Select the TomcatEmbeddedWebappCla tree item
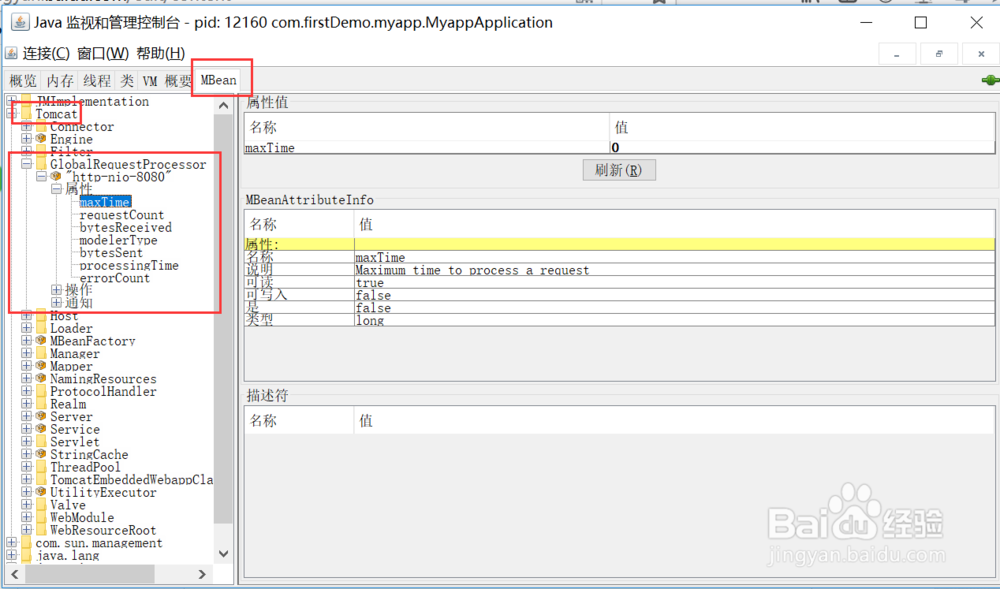 coord(131,479)
